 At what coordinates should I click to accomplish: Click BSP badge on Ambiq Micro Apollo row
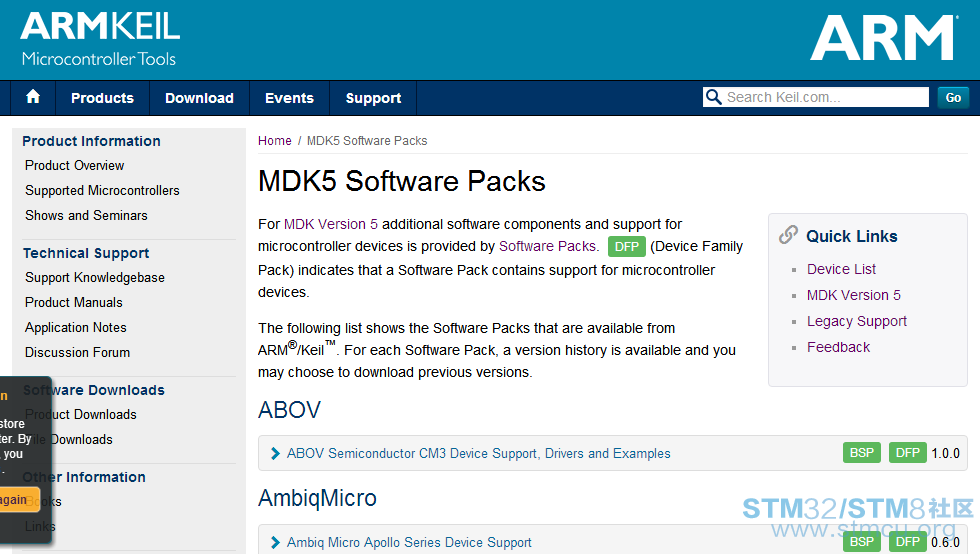point(862,541)
